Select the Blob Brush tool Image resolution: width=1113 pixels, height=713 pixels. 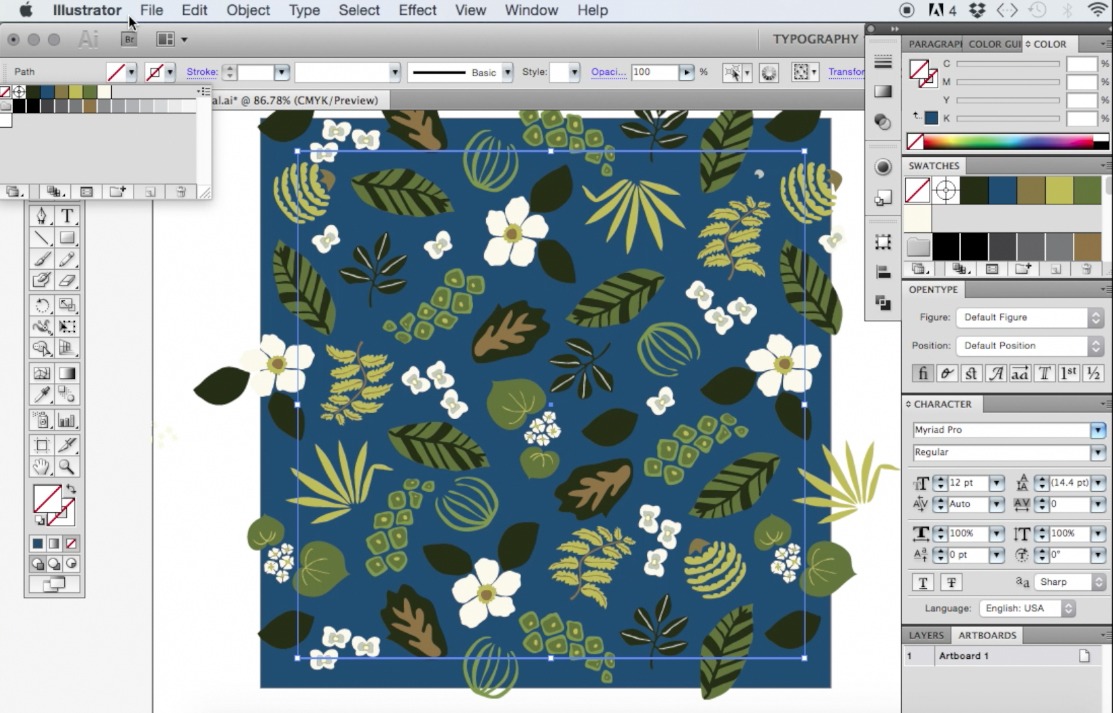pos(41,281)
